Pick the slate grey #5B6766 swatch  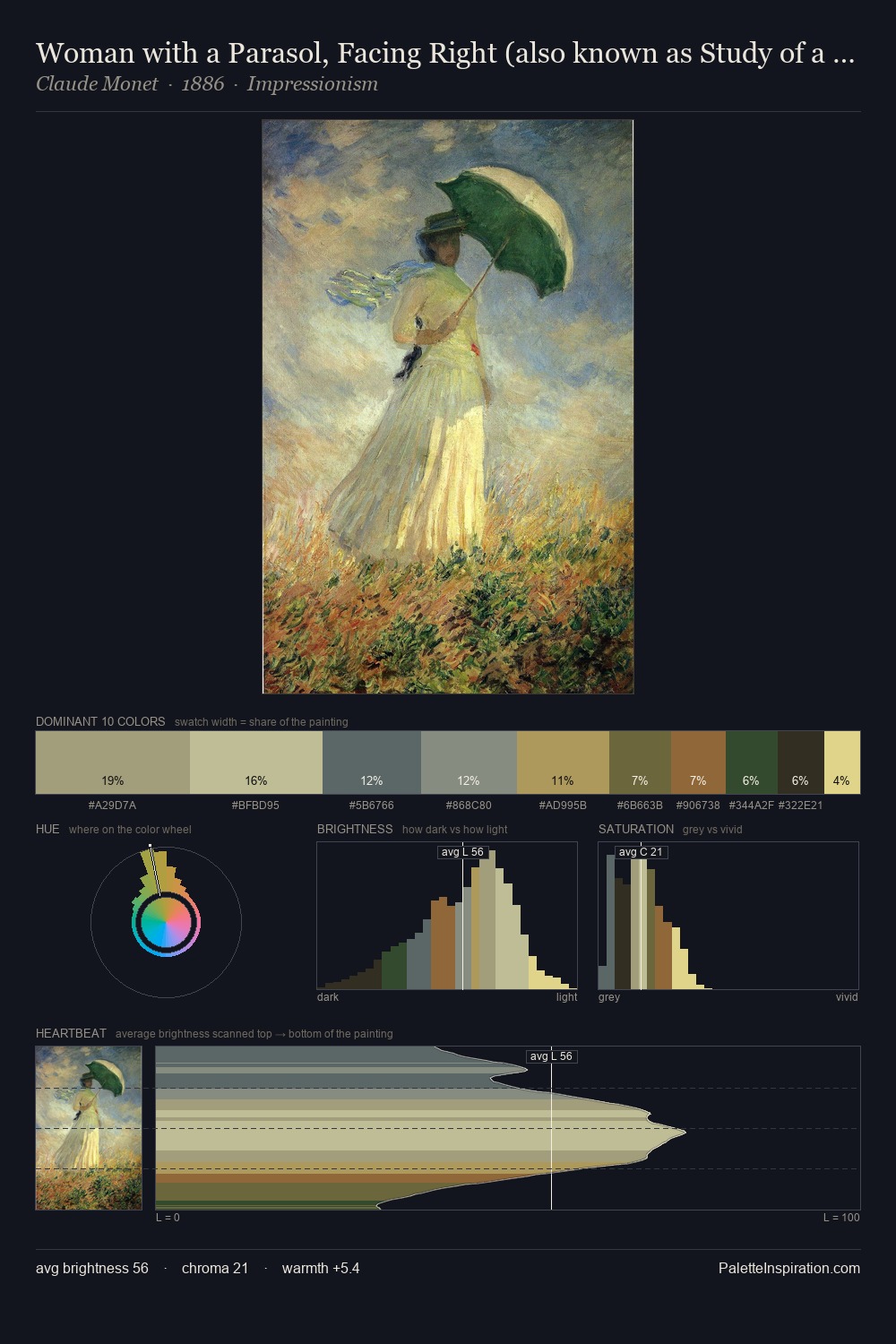[372, 762]
